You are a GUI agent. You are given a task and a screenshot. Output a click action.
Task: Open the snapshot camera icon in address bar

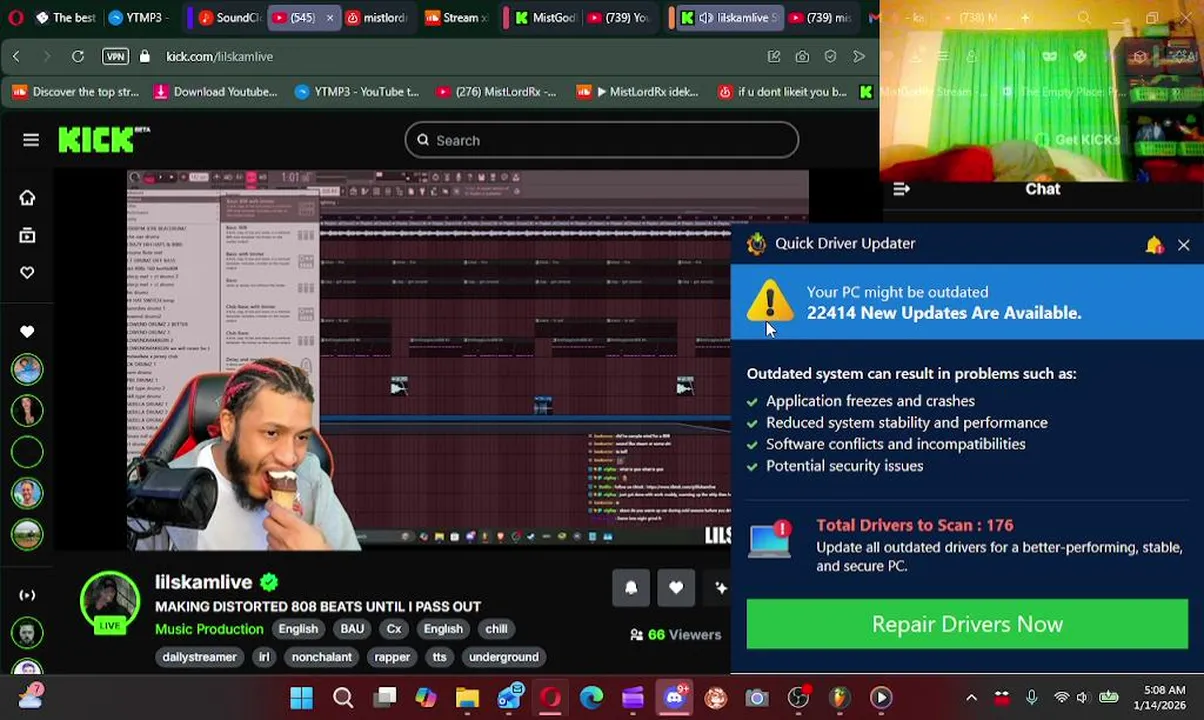802,57
